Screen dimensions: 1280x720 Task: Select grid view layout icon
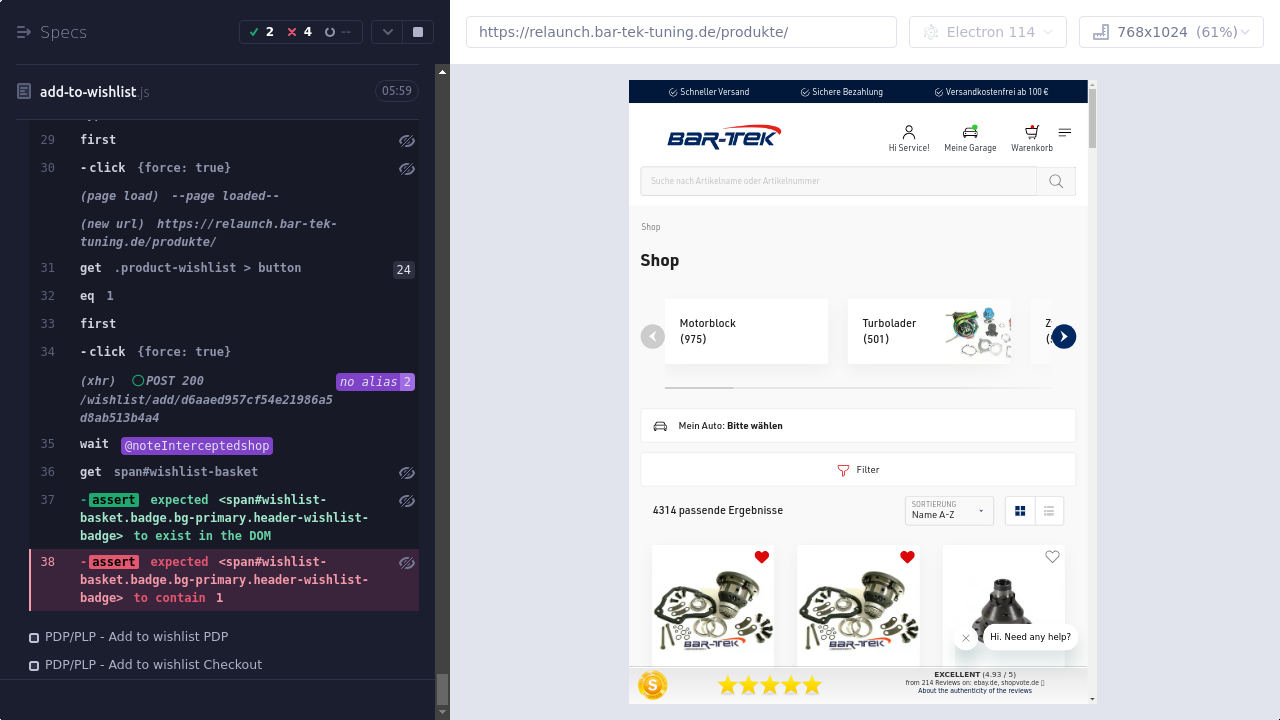click(x=1020, y=511)
